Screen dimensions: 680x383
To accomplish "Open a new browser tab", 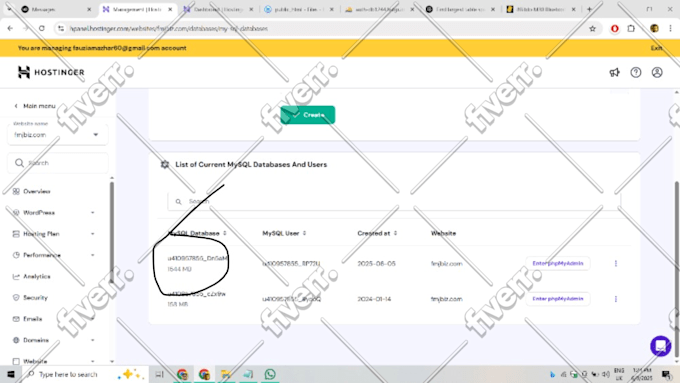I will [x=589, y=9].
